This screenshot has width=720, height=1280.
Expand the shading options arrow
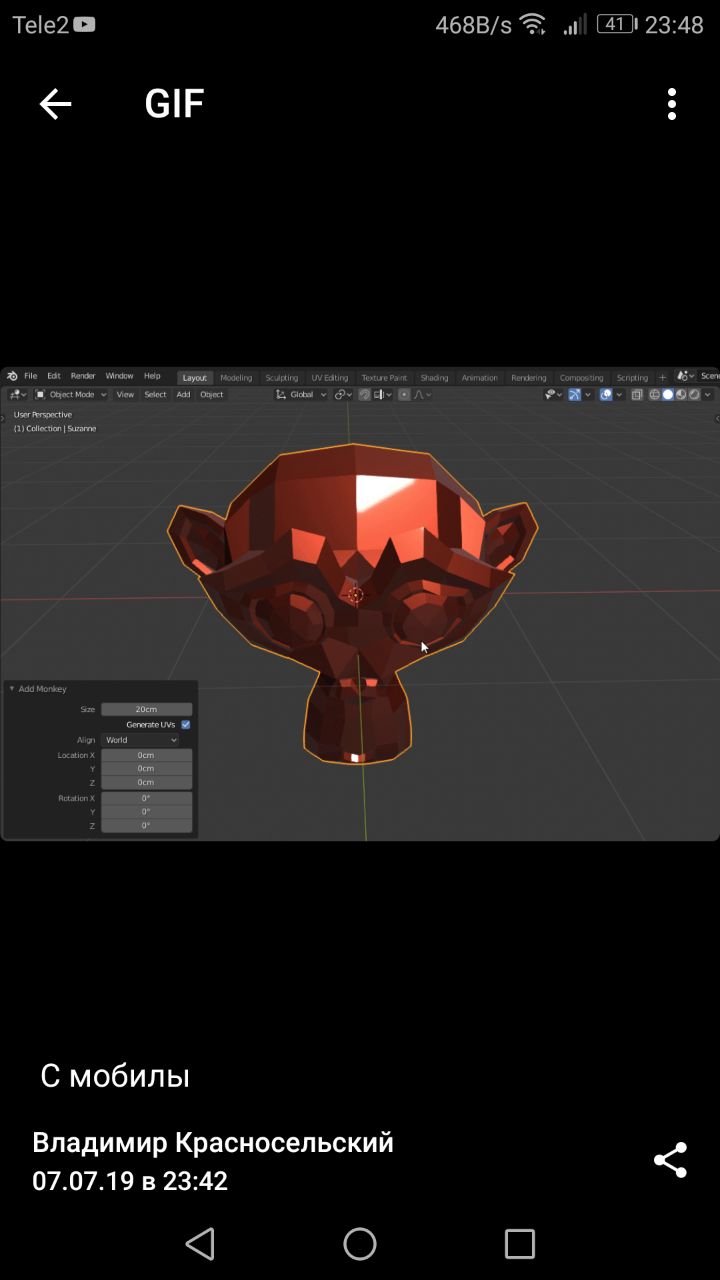tap(708, 395)
